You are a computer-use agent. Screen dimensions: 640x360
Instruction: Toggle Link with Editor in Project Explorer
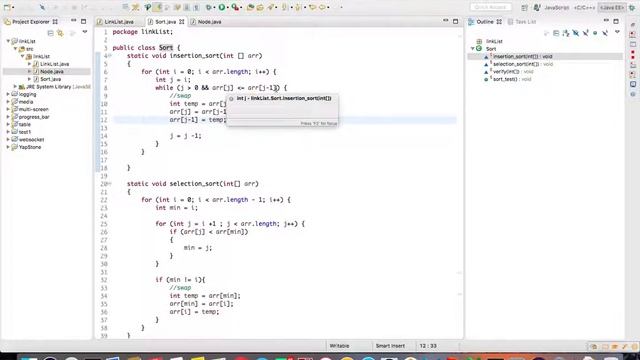point(60,33)
